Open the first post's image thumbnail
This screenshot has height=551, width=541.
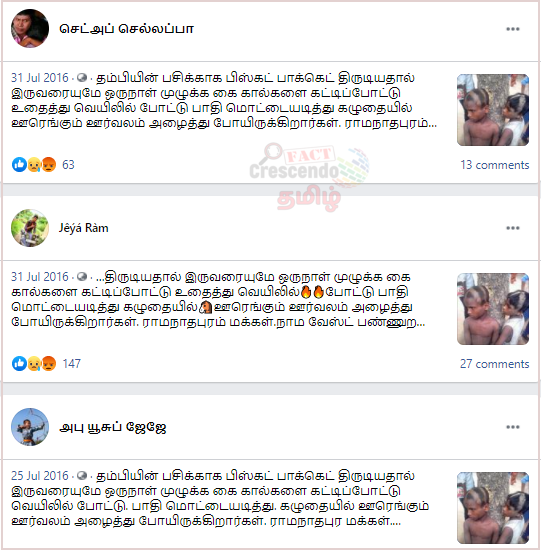(493, 110)
